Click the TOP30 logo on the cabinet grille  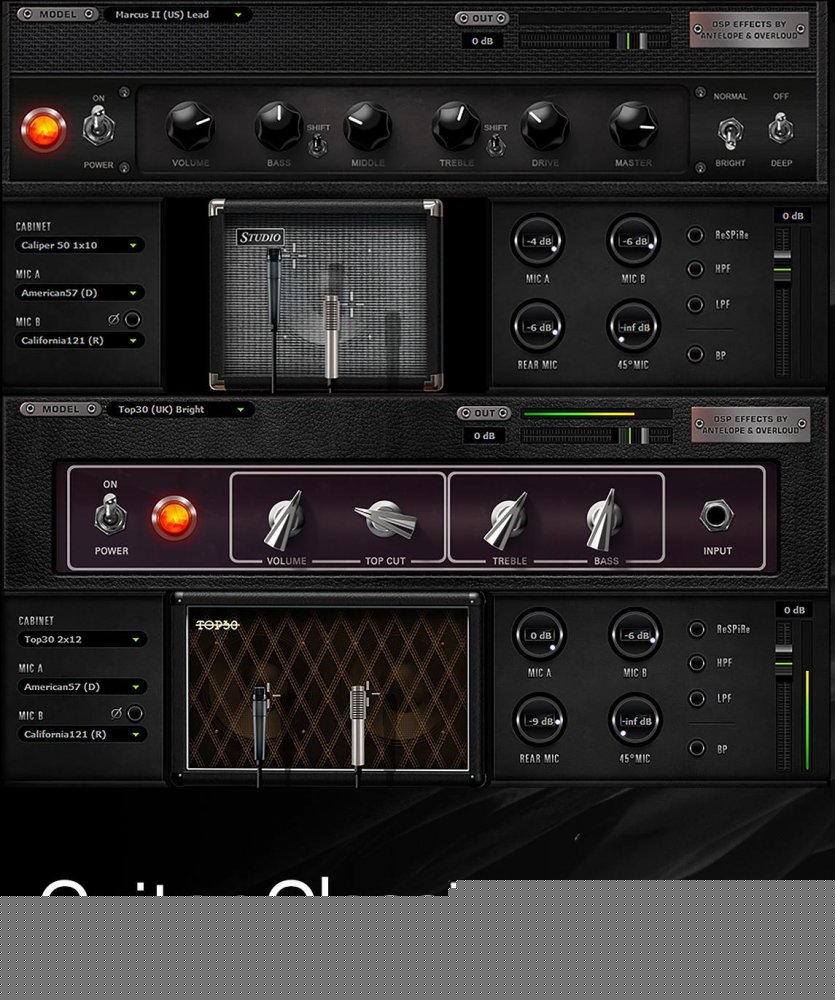pos(217,625)
